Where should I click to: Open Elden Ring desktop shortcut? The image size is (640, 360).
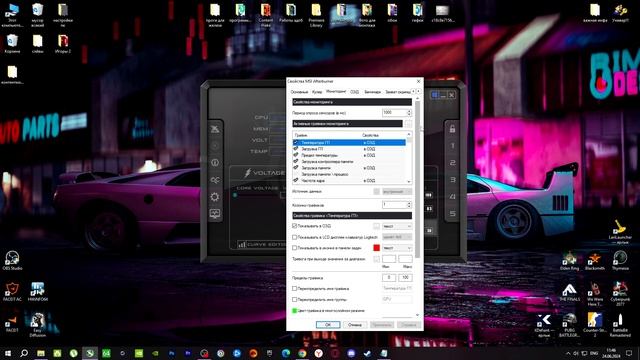pyautogui.click(x=569, y=261)
